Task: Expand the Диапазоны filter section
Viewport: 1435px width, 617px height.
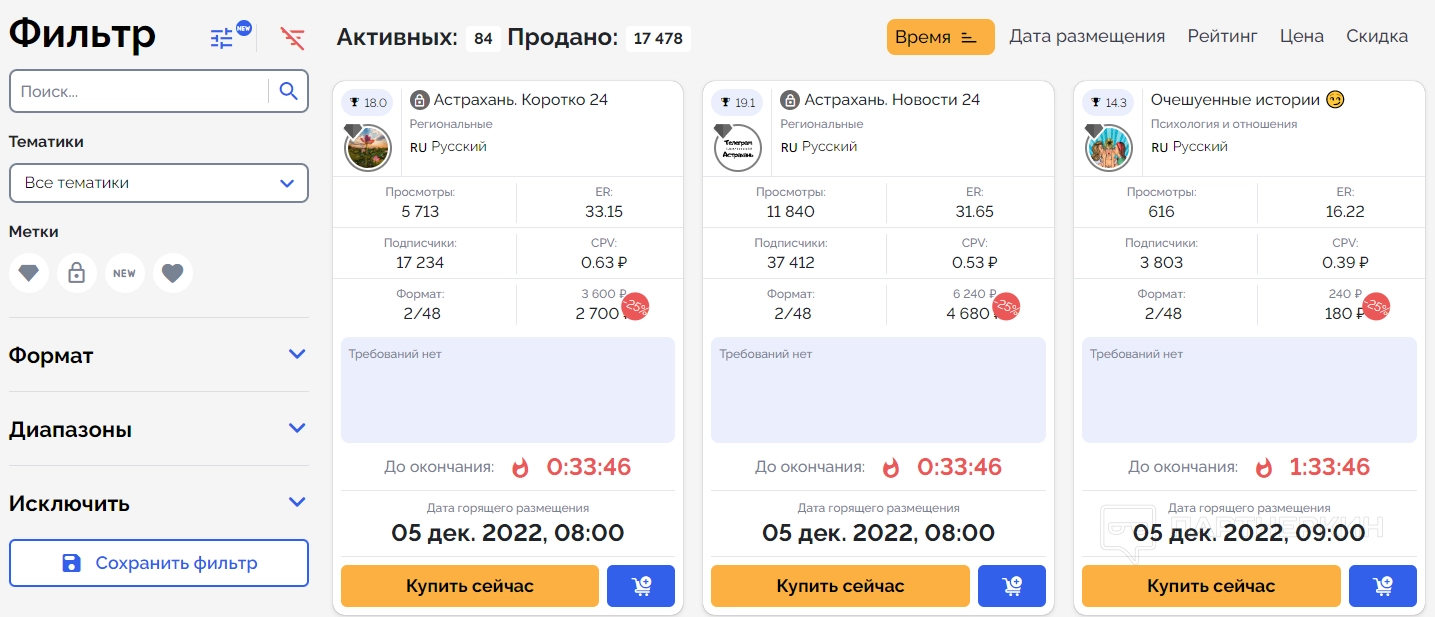Action: [x=296, y=429]
